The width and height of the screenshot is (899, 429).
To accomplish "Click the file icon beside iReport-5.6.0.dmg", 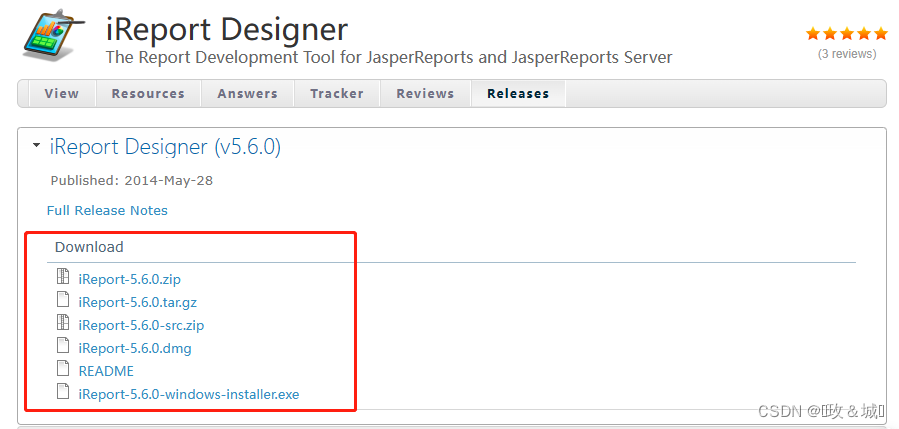I will [x=63, y=345].
